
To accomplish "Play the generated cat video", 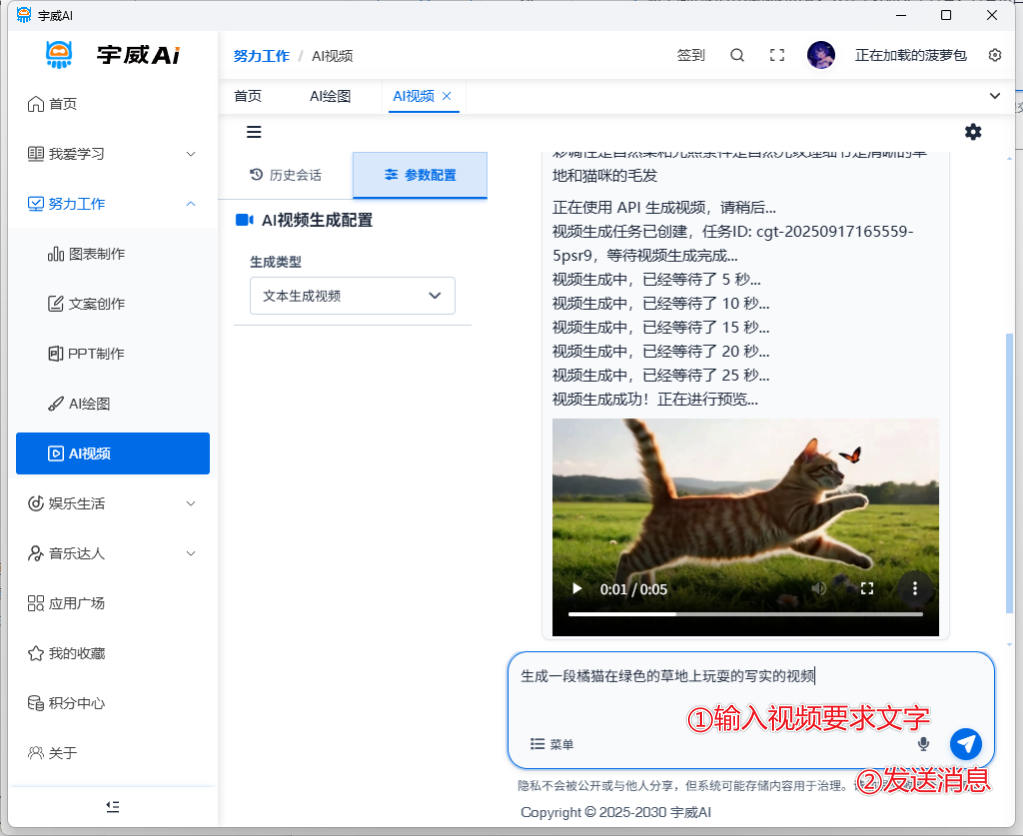I will pos(576,589).
